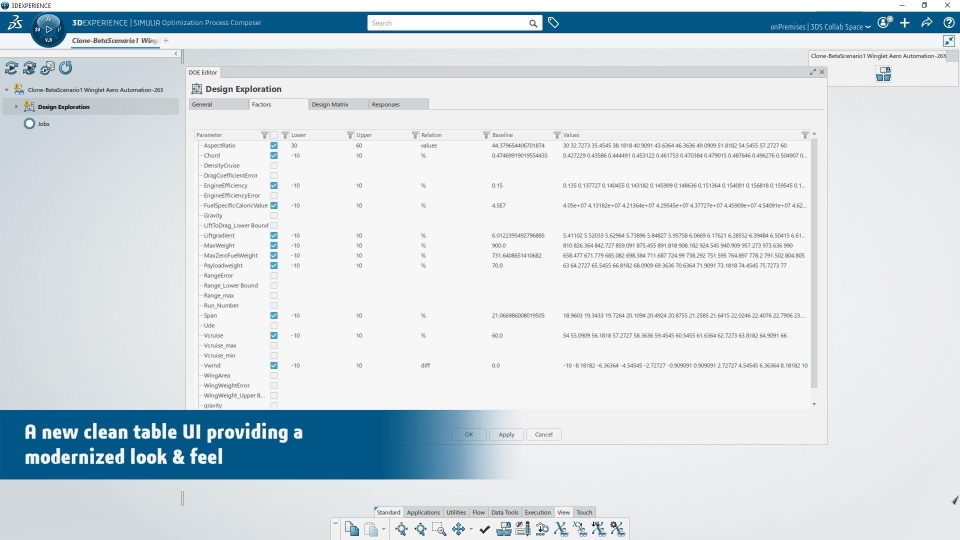Collapse the Clone-BetaScenario1 root tree node
960x540 pixels.
point(7,90)
